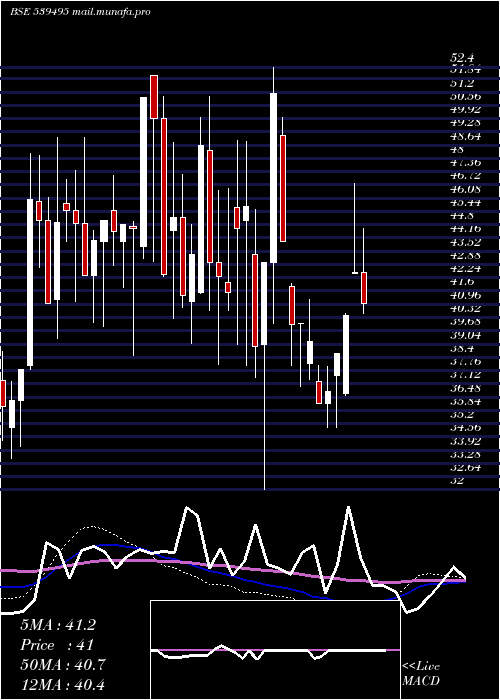Click the 12MA : 40.4 readout
The image size is (500, 700).
pyautogui.click(x=62, y=684)
